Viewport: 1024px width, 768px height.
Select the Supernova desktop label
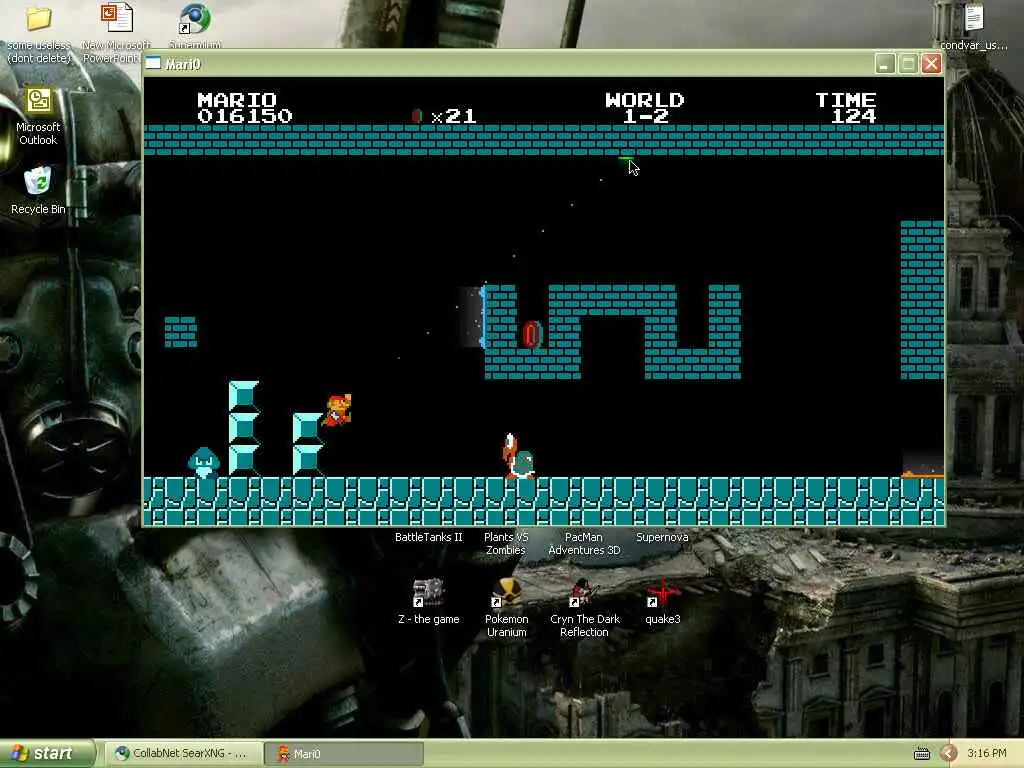[x=662, y=537]
